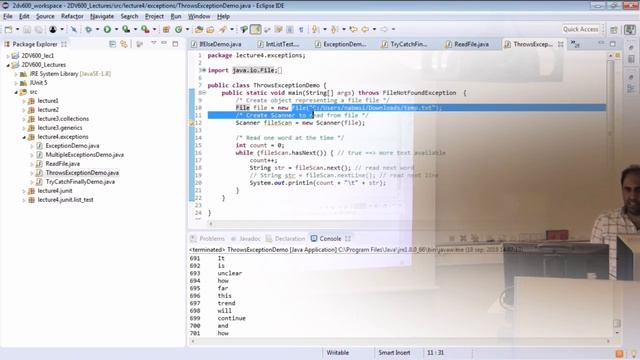This screenshot has height=360, width=640.
Task: Open the Refactor menu
Action: [x=72, y=16]
